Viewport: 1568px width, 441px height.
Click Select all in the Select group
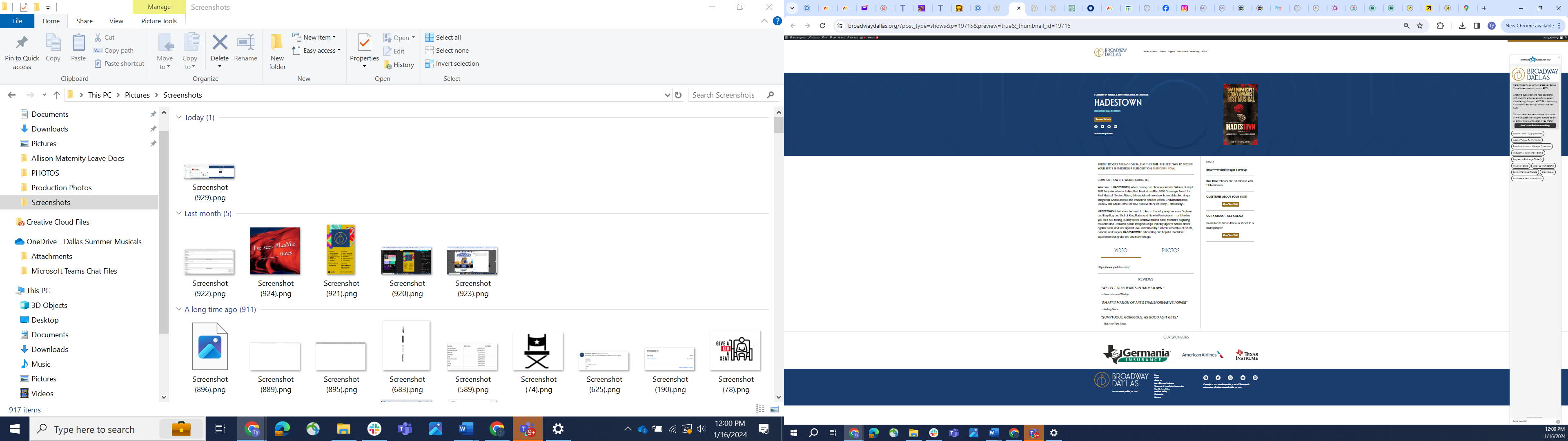(x=443, y=37)
